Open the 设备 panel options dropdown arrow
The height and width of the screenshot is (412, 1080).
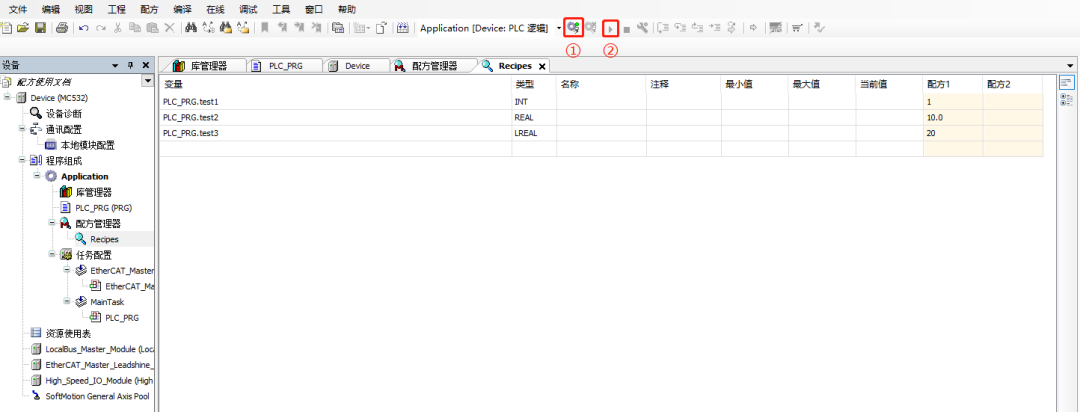115,65
